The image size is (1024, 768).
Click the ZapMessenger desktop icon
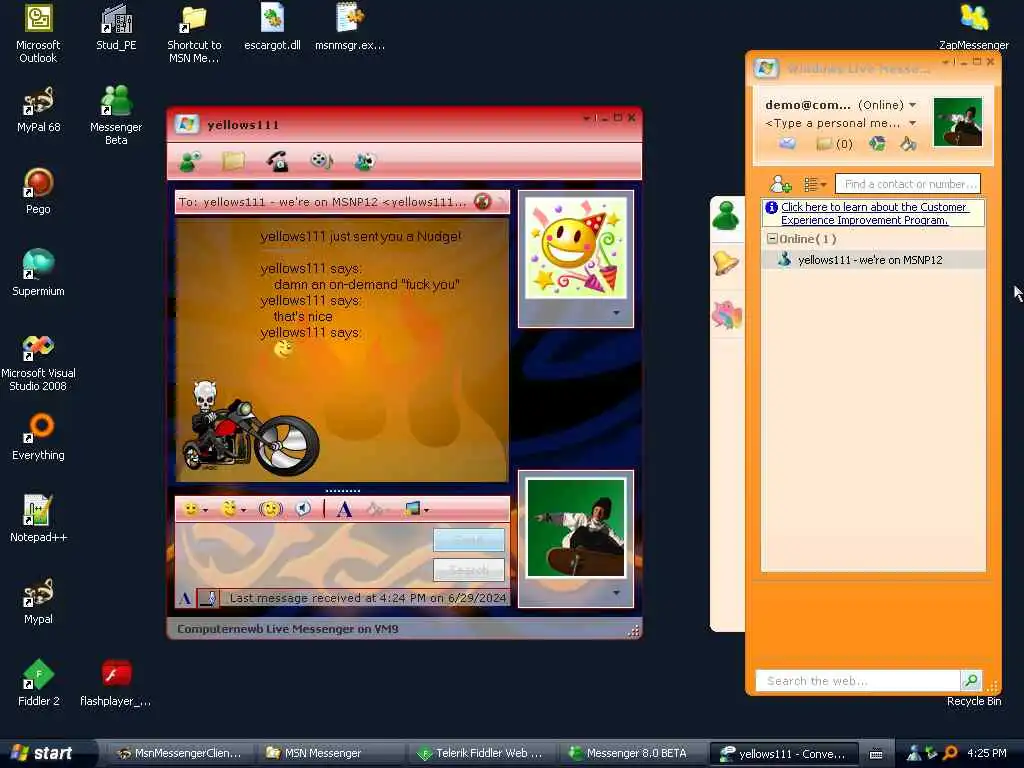pyautogui.click(x=973, y=27)
